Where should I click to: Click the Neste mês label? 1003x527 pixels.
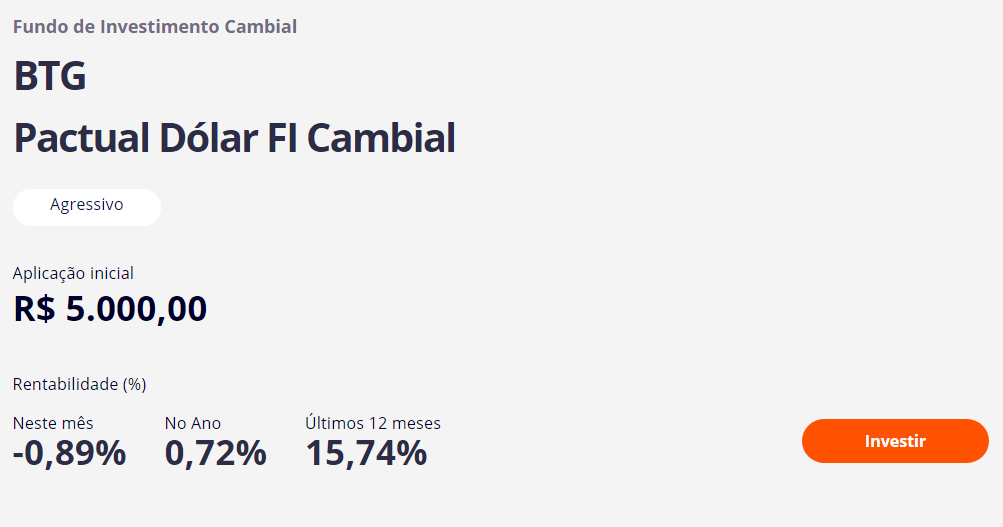coord(53,423)
